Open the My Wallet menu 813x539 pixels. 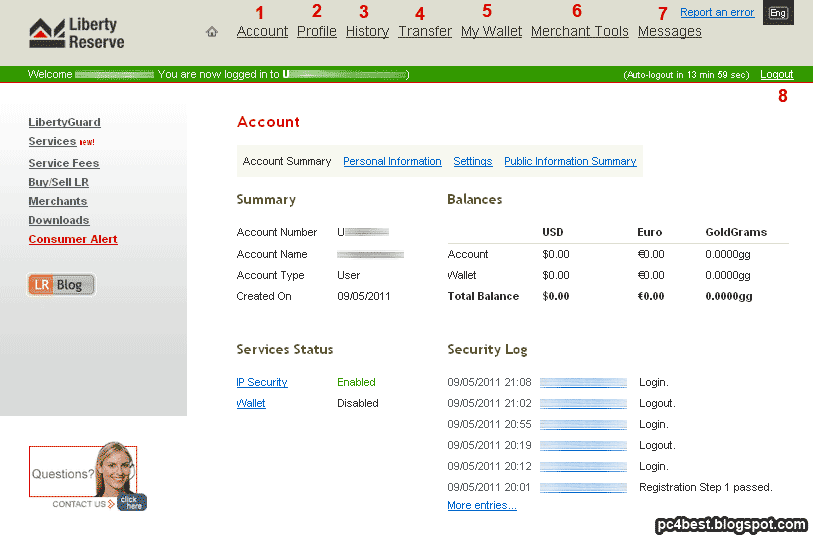[492, 32]
